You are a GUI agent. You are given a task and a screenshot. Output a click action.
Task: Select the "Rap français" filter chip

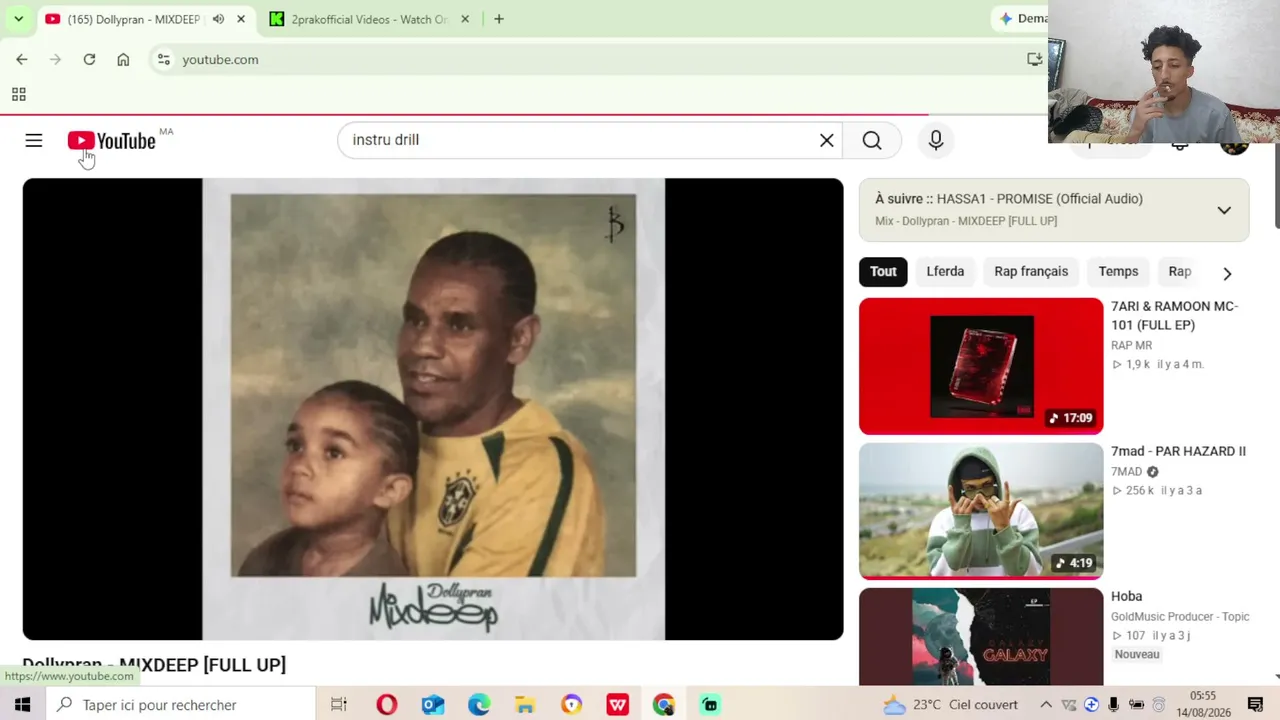pyautogui.click(x=1031, y=272)
